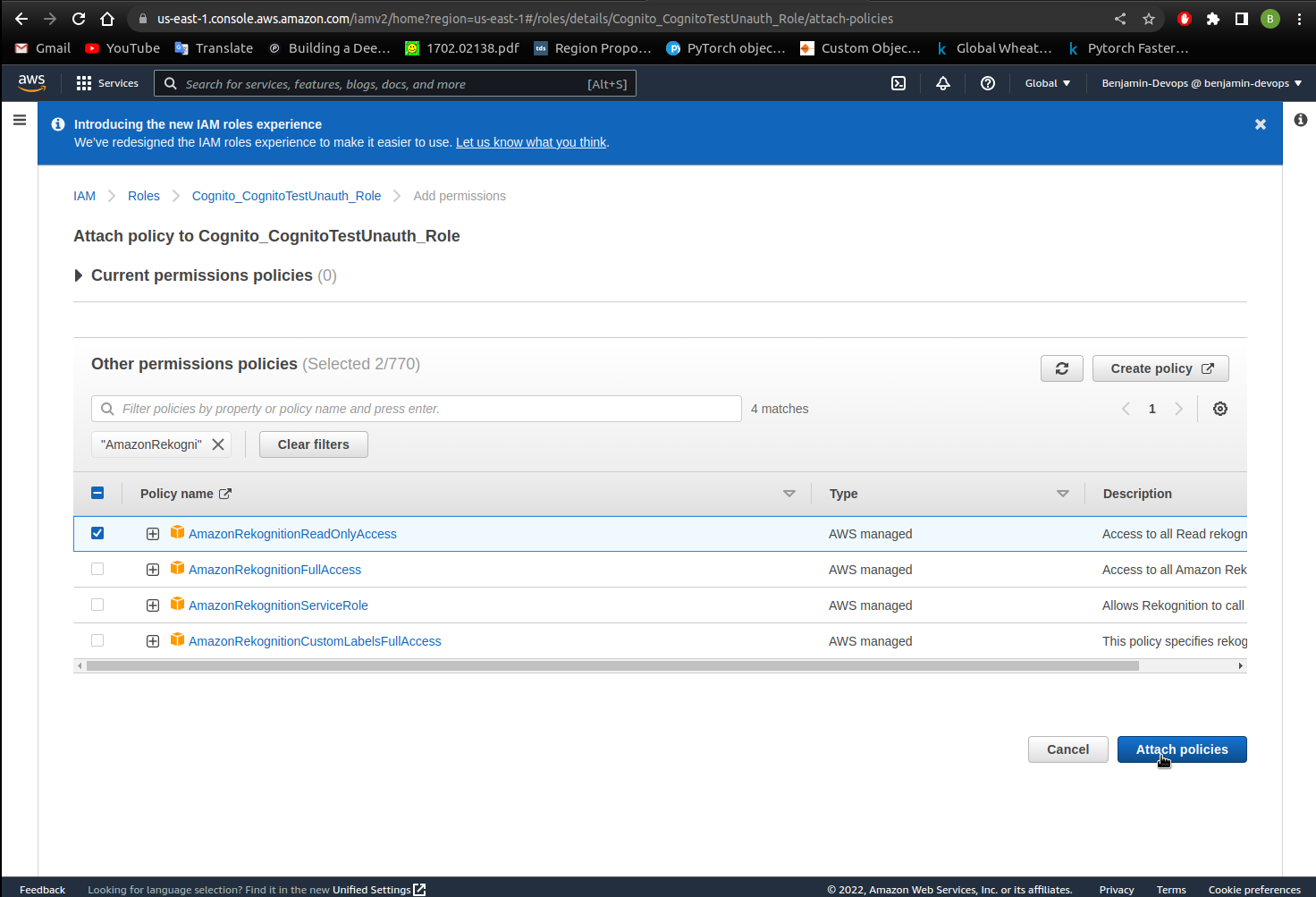Open the Chrome profile avatar B
This screenshot has width=1316, height=897.
tap(1270, 19)
